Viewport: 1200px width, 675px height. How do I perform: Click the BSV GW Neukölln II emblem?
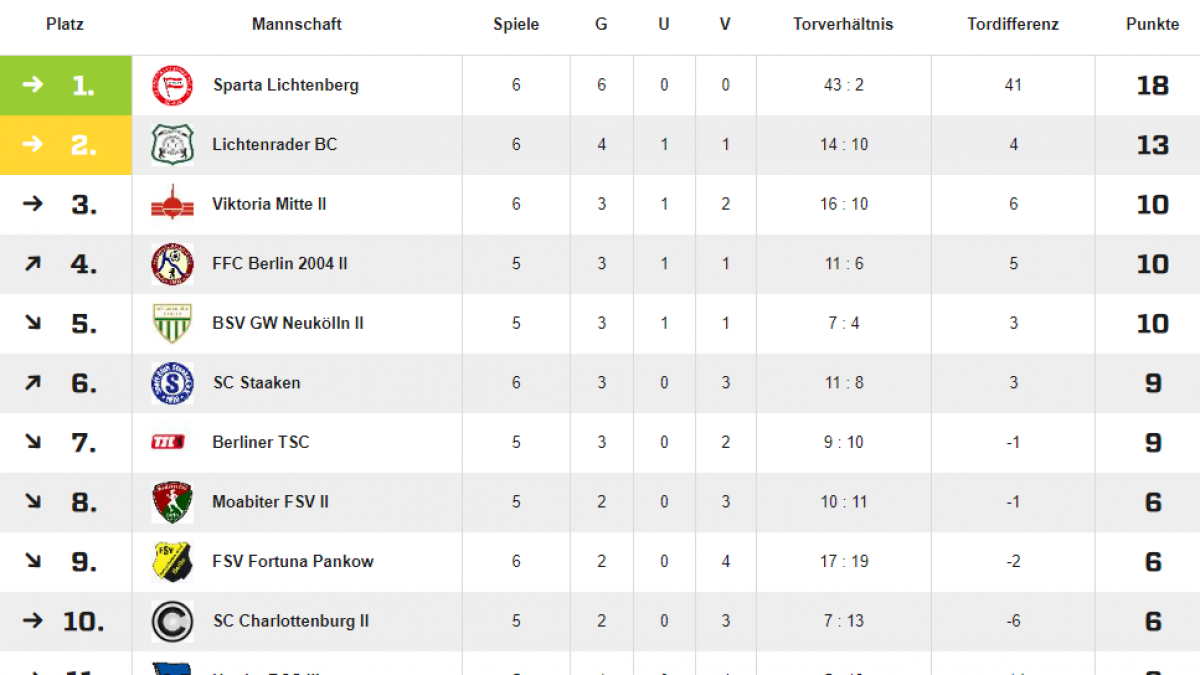172,323
